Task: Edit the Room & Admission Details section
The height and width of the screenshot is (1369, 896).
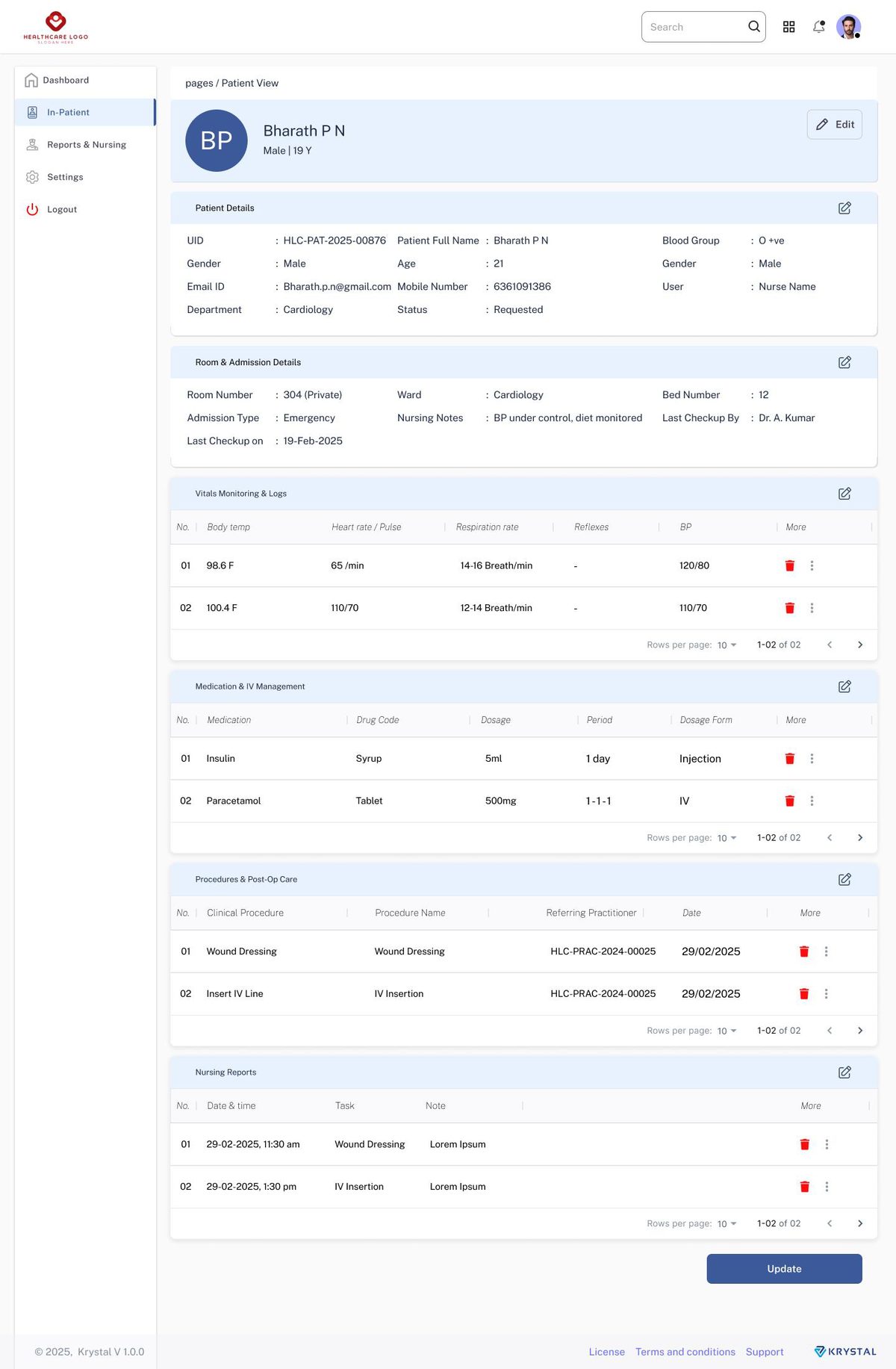Action: click(844, 362)
